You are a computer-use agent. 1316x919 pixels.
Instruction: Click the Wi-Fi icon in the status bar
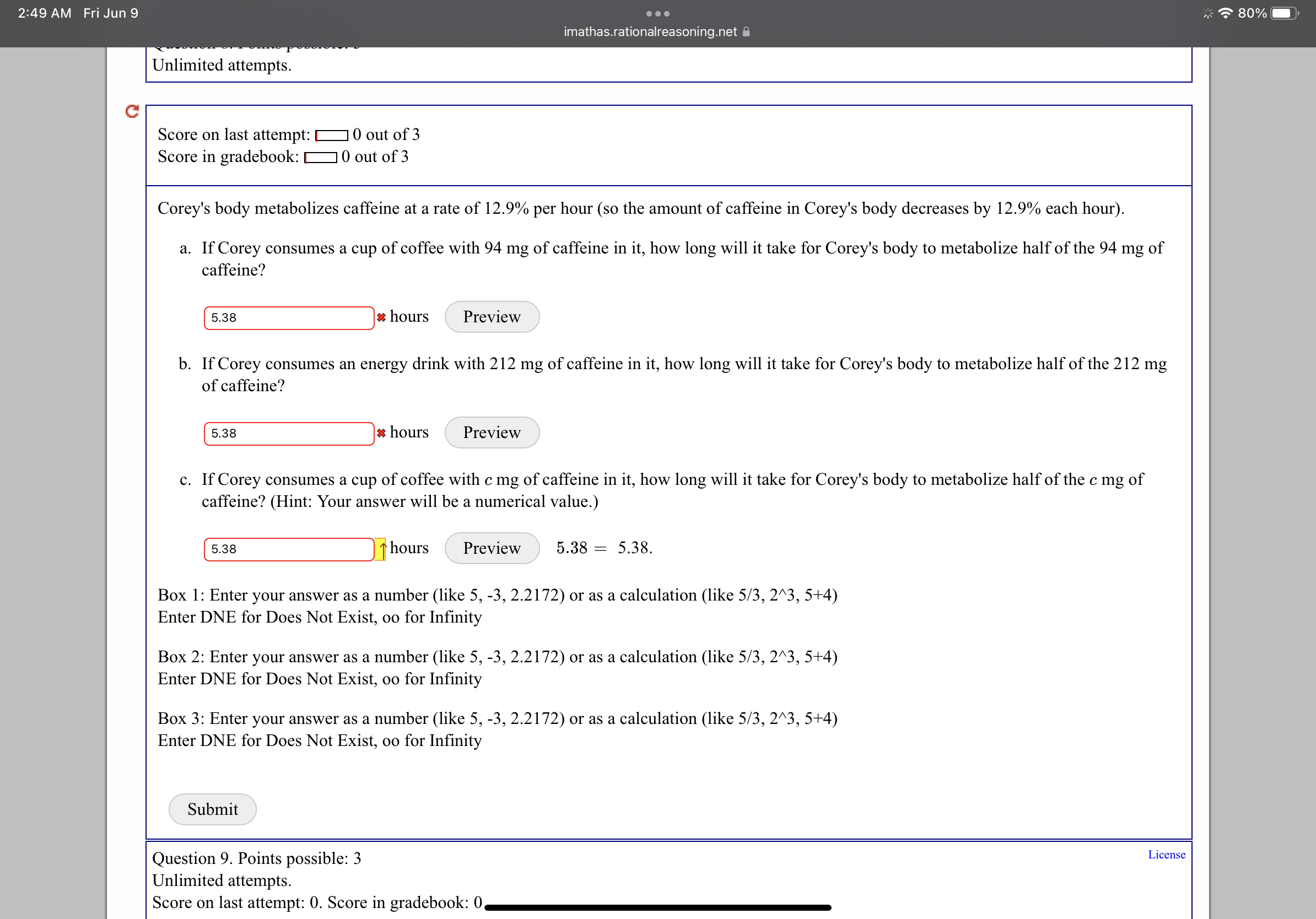pos(1225,13)
